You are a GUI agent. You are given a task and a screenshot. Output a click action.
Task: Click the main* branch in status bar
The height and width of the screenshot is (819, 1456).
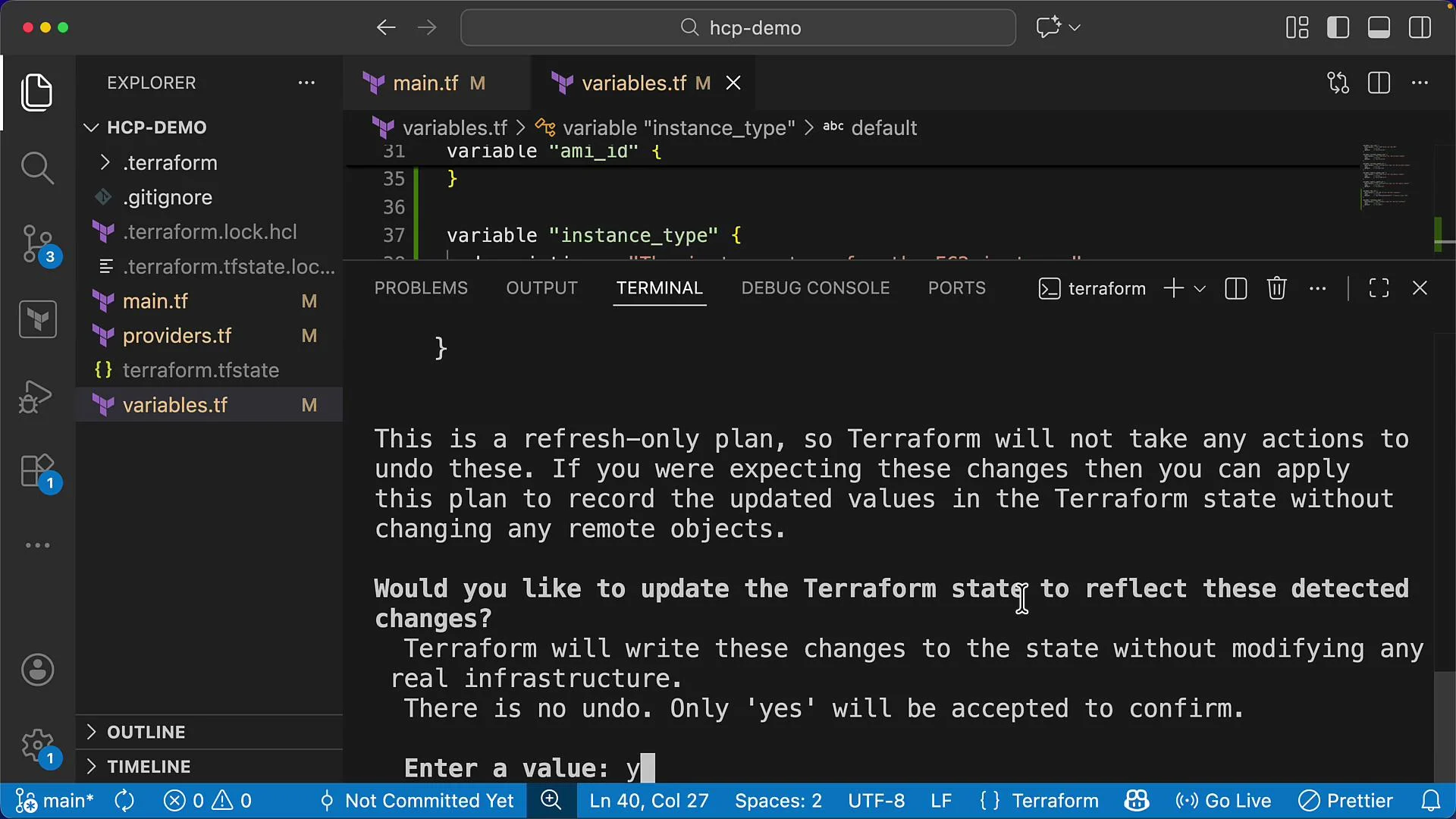pos(55,801)
